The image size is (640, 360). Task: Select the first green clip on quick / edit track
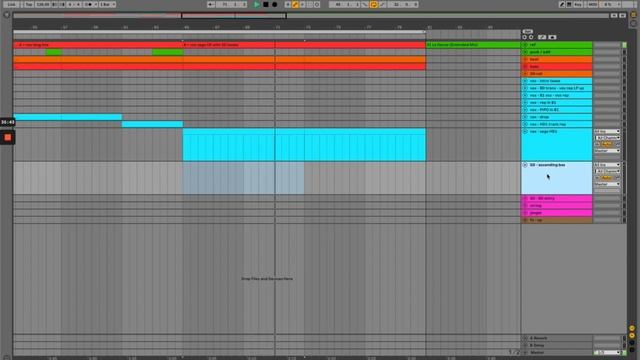coord(53,52)
